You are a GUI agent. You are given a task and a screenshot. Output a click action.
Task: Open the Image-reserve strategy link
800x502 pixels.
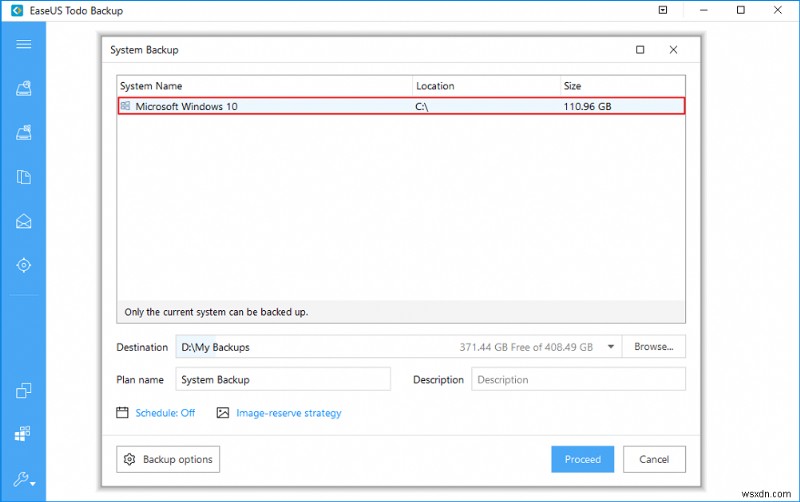tap(289, 413)
